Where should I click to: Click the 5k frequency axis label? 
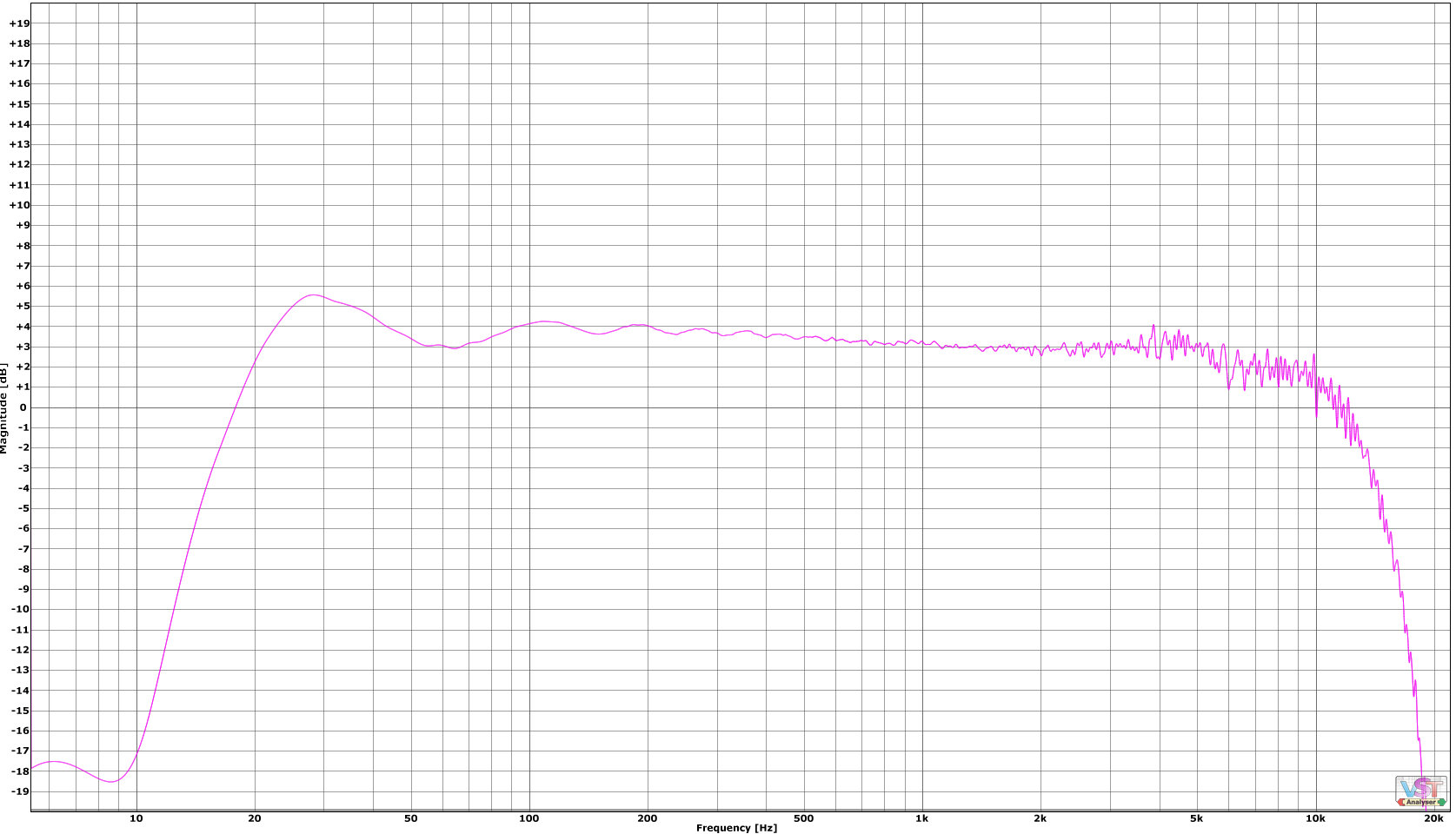[x=1196, y=818]
